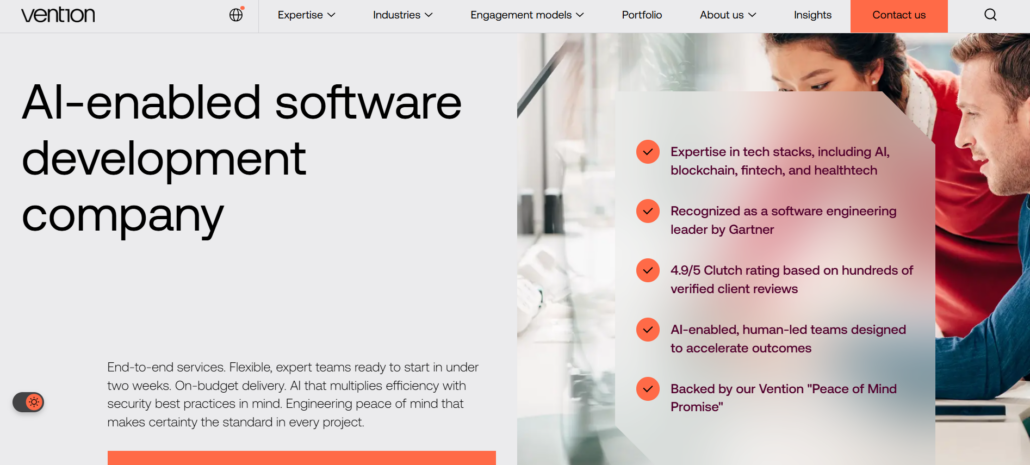This screenshot has width=1030, height=465.
Task: Click the orange button below the description
Action: coord(302,458)
